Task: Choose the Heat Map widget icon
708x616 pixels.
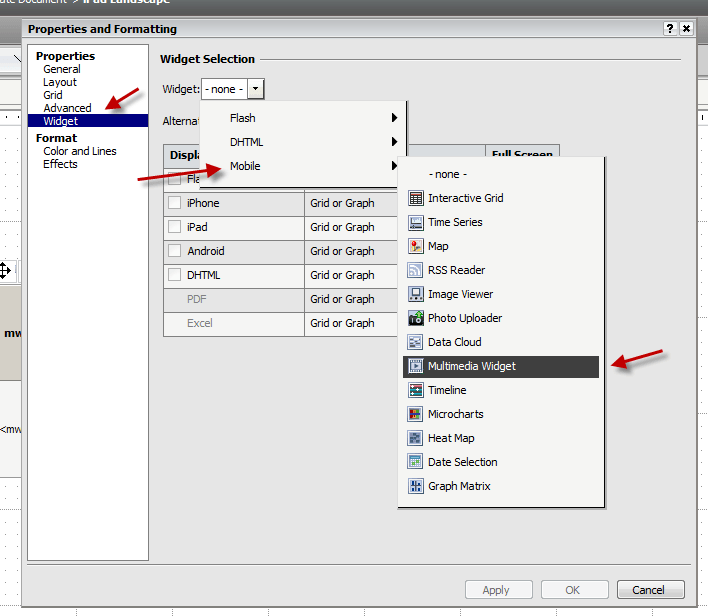Action: pyautogui.click(x=416, y=438)
